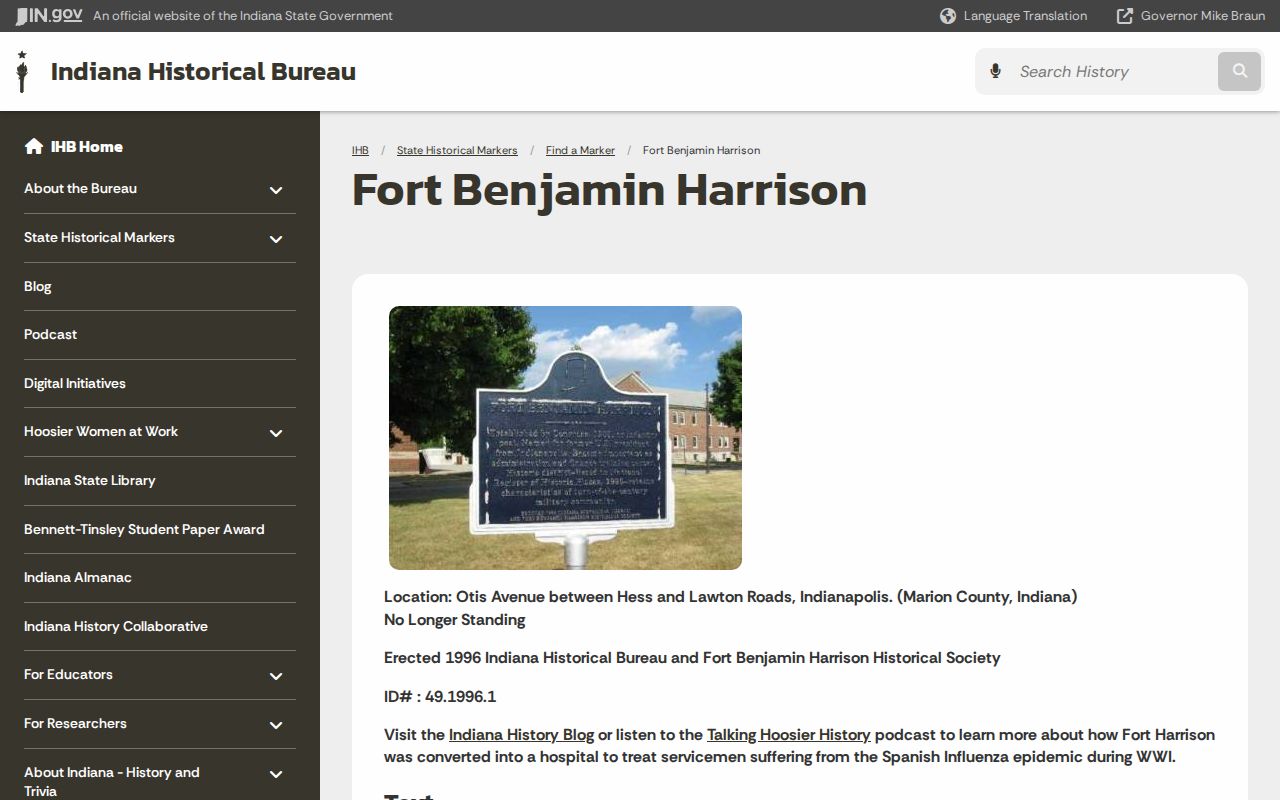Click the house icon beside IHB Home
Image resolution: width=1280 pixels, height=800 pixels.
pos(34,146)
